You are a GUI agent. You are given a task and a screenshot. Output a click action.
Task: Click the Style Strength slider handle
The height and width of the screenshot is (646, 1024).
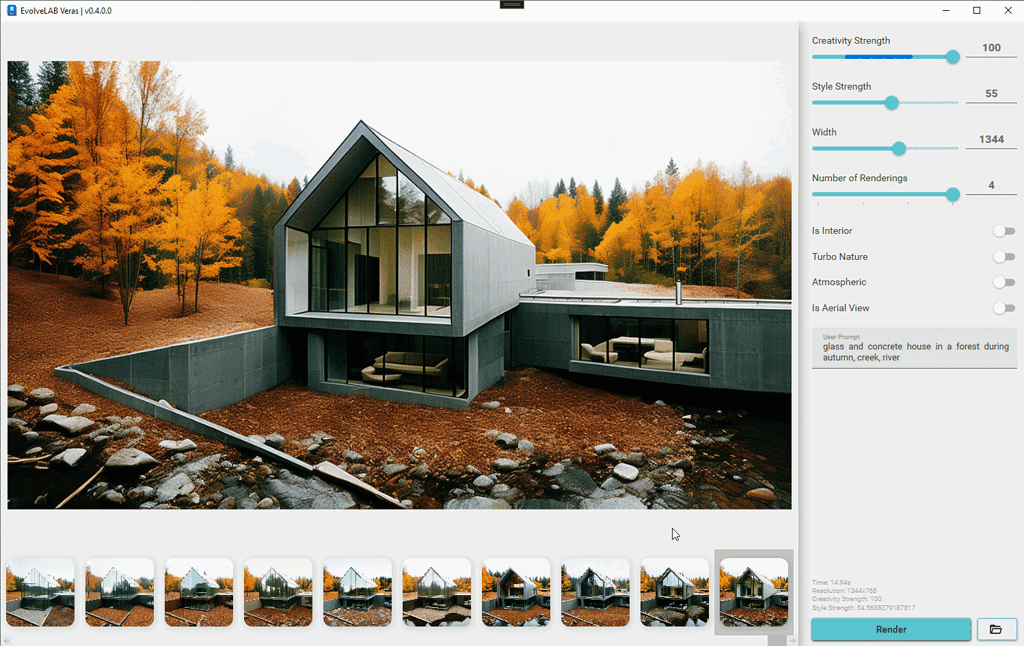pos(890,103)
